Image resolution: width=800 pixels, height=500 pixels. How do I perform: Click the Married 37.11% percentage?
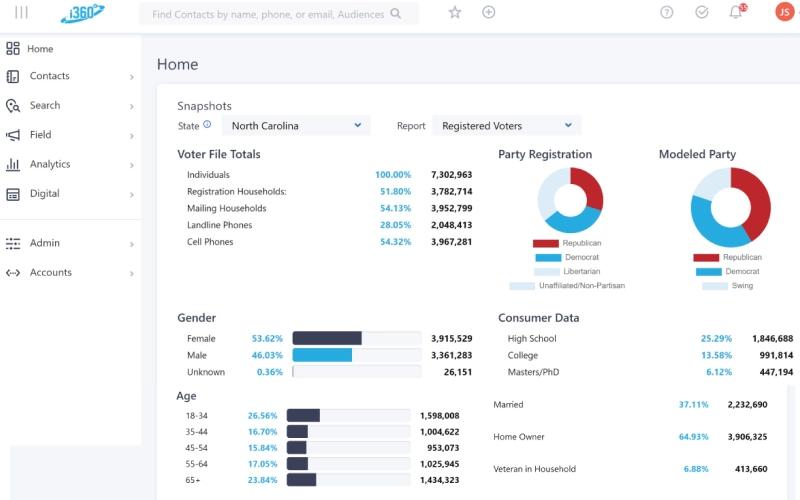(x=693, y=405)
